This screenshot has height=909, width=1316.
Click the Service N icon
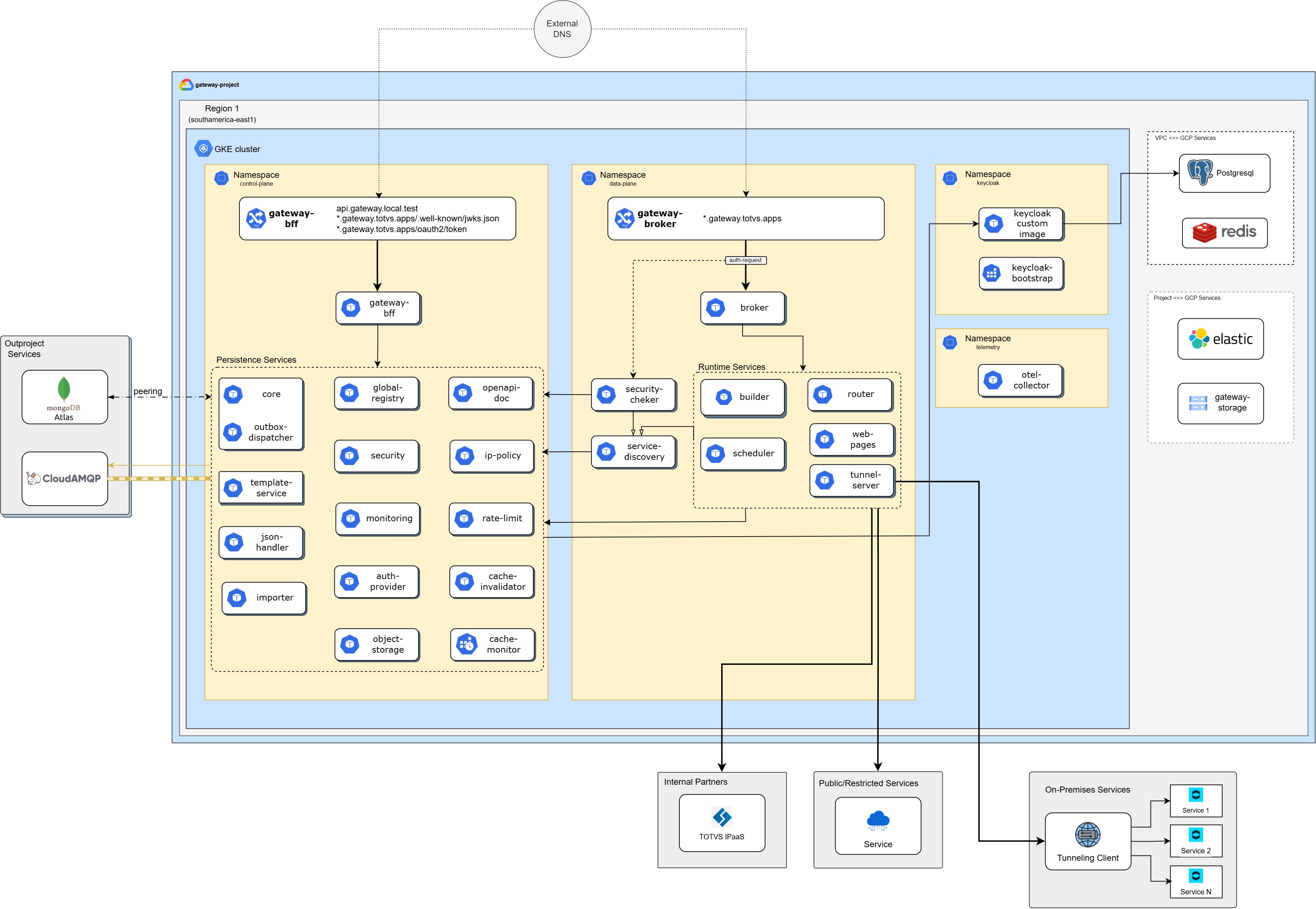1196,876
